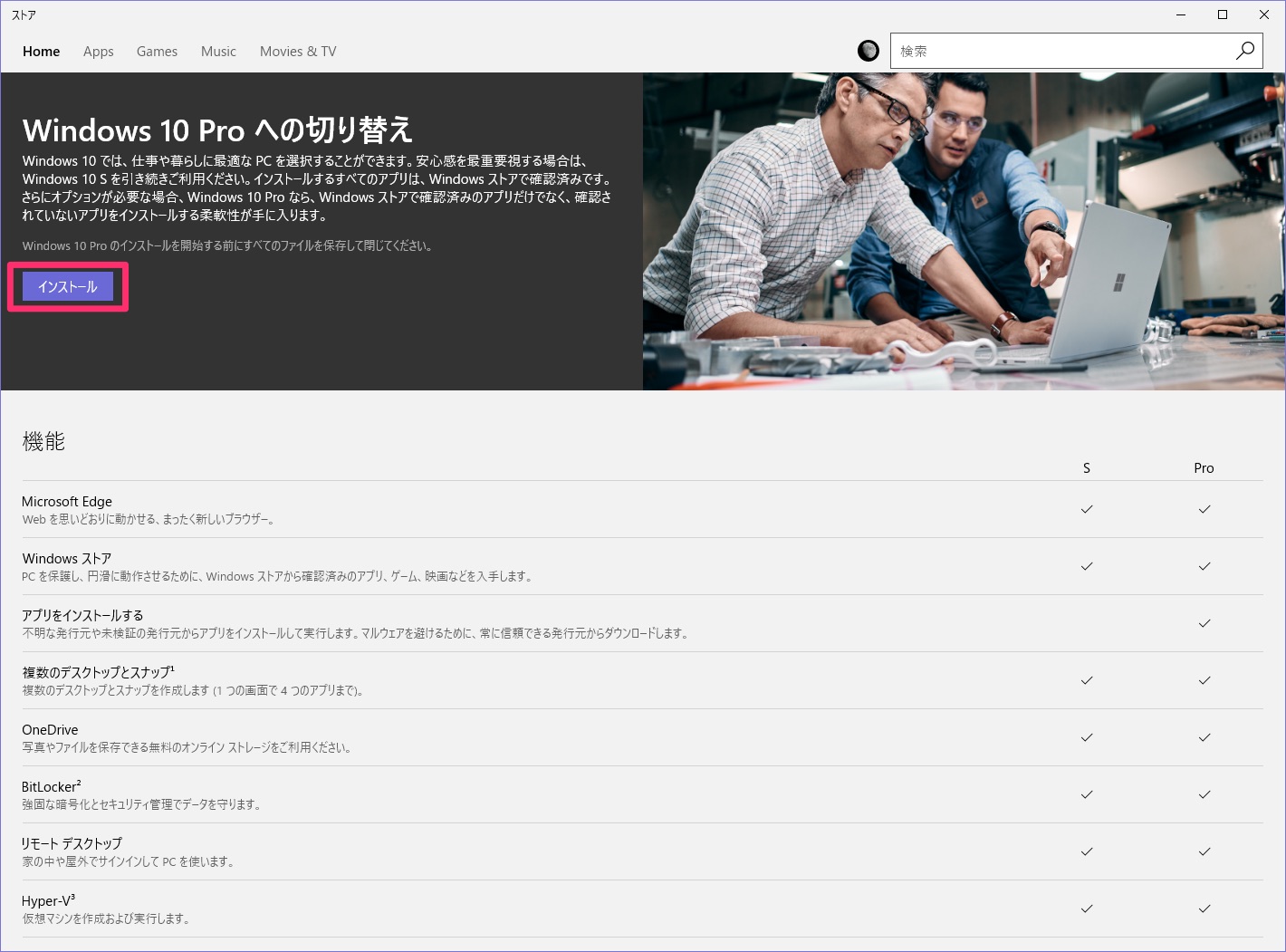Click the Pro checkmark for アプリをインストールする
Screen dimensions: 1286x952
pyautogui.click(x=1204, y=623)
